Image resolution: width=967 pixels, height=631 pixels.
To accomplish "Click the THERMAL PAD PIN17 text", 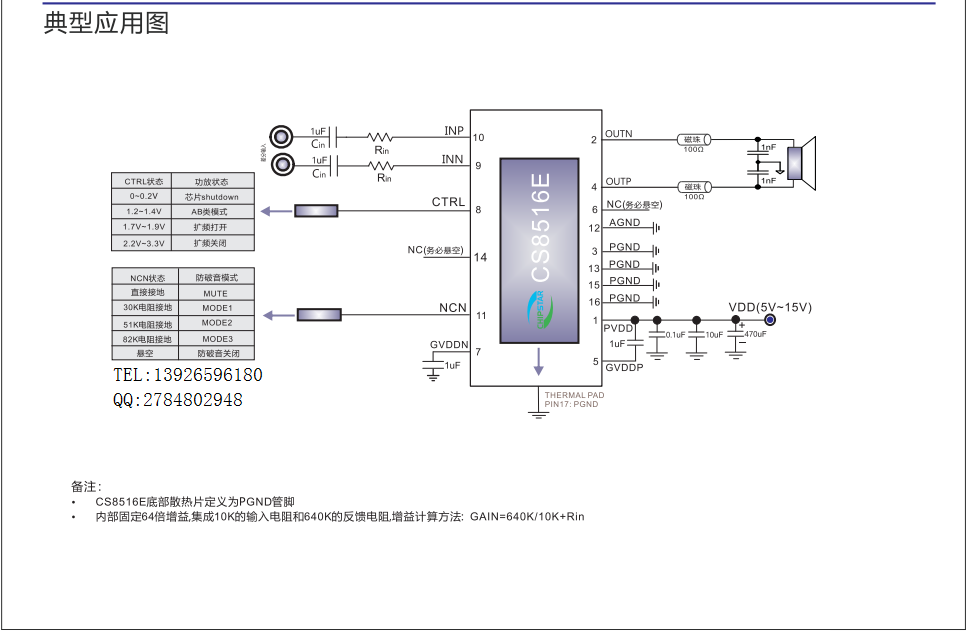I will (574, 400).
